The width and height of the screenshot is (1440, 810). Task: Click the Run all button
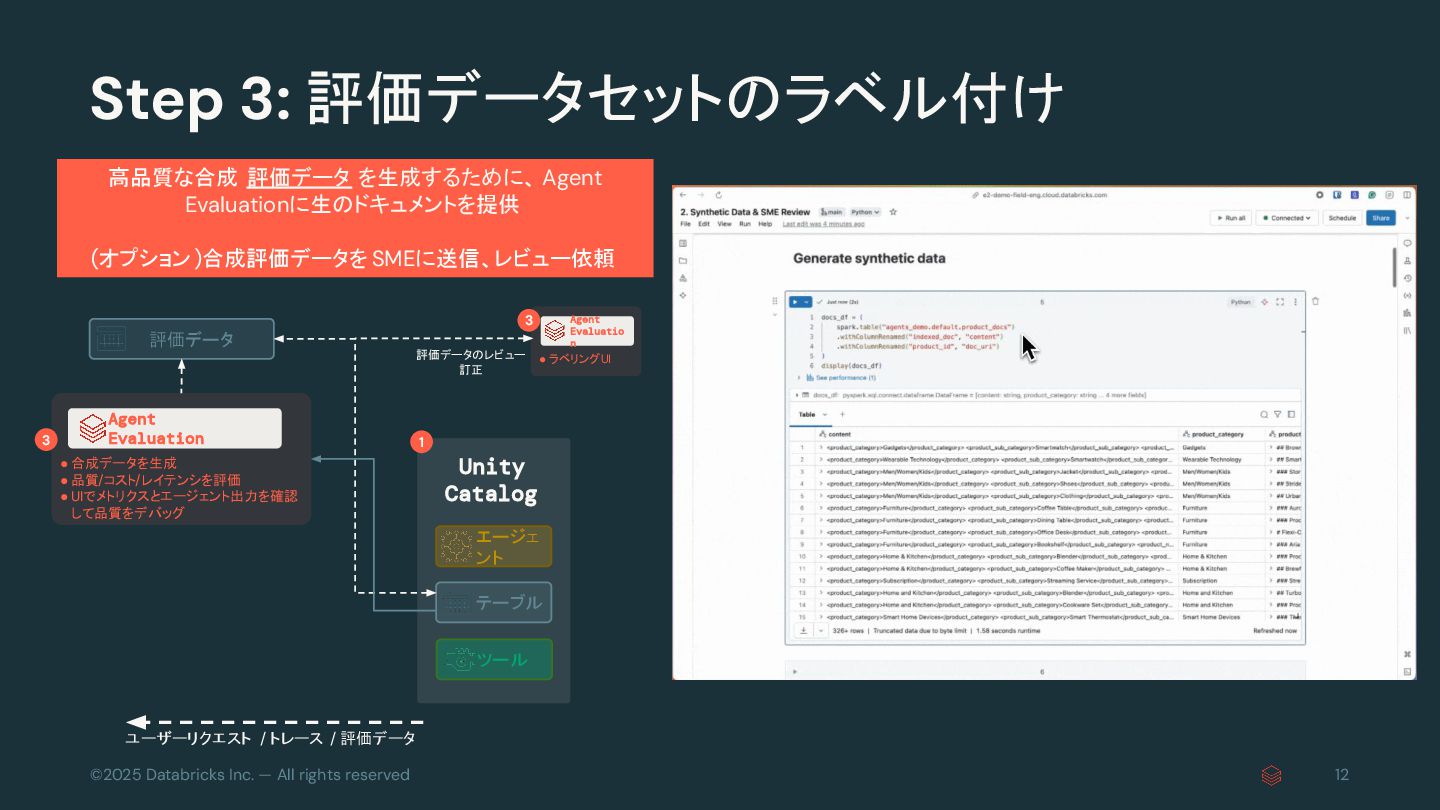pyautogui.click(x=1230, y=218)
